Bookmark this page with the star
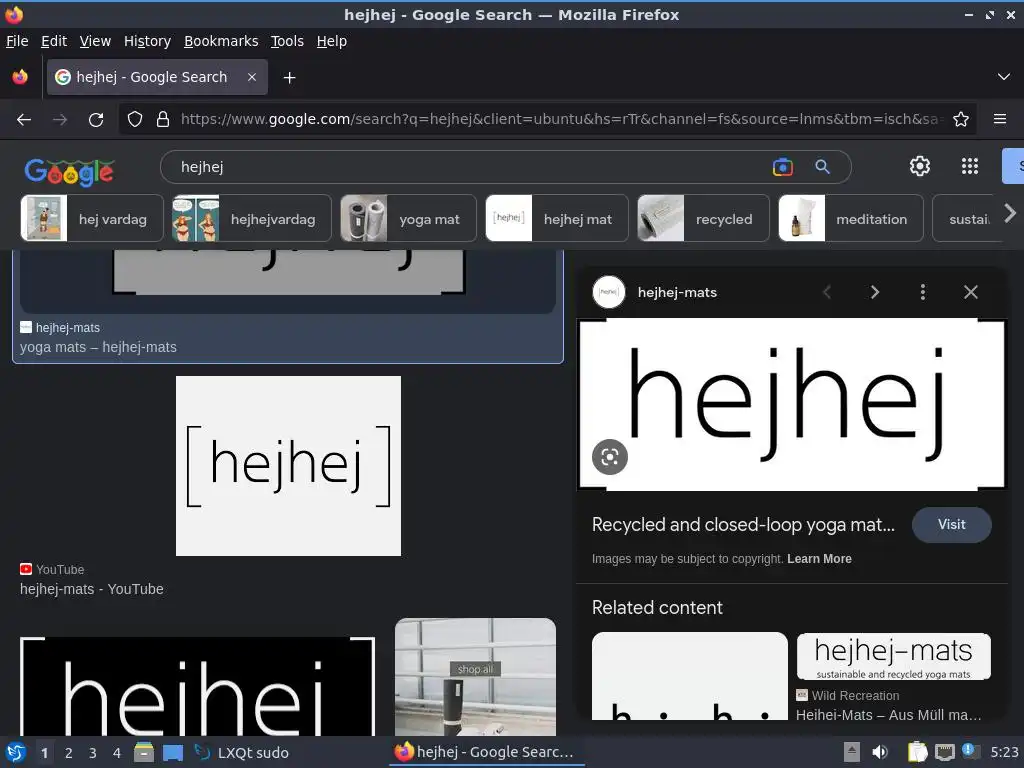The image size is (1024, 768). [x=961, y=120]
